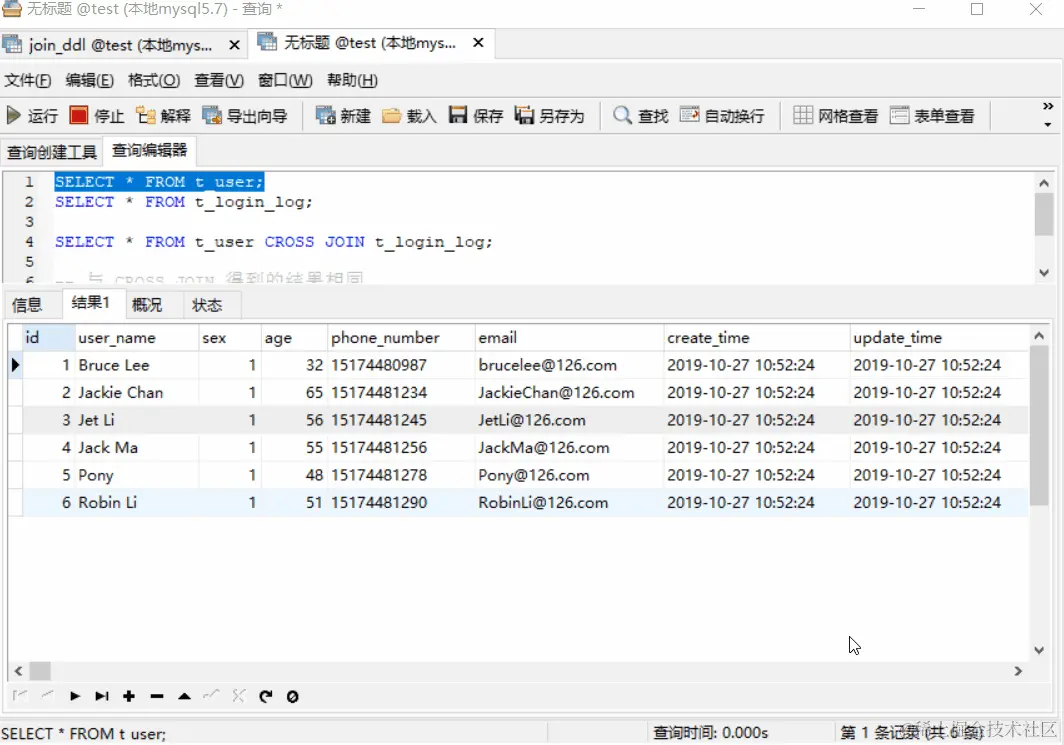Close the 无标题 @test tab
This screenshot has width=1064, height=745.
pos(478,43)
